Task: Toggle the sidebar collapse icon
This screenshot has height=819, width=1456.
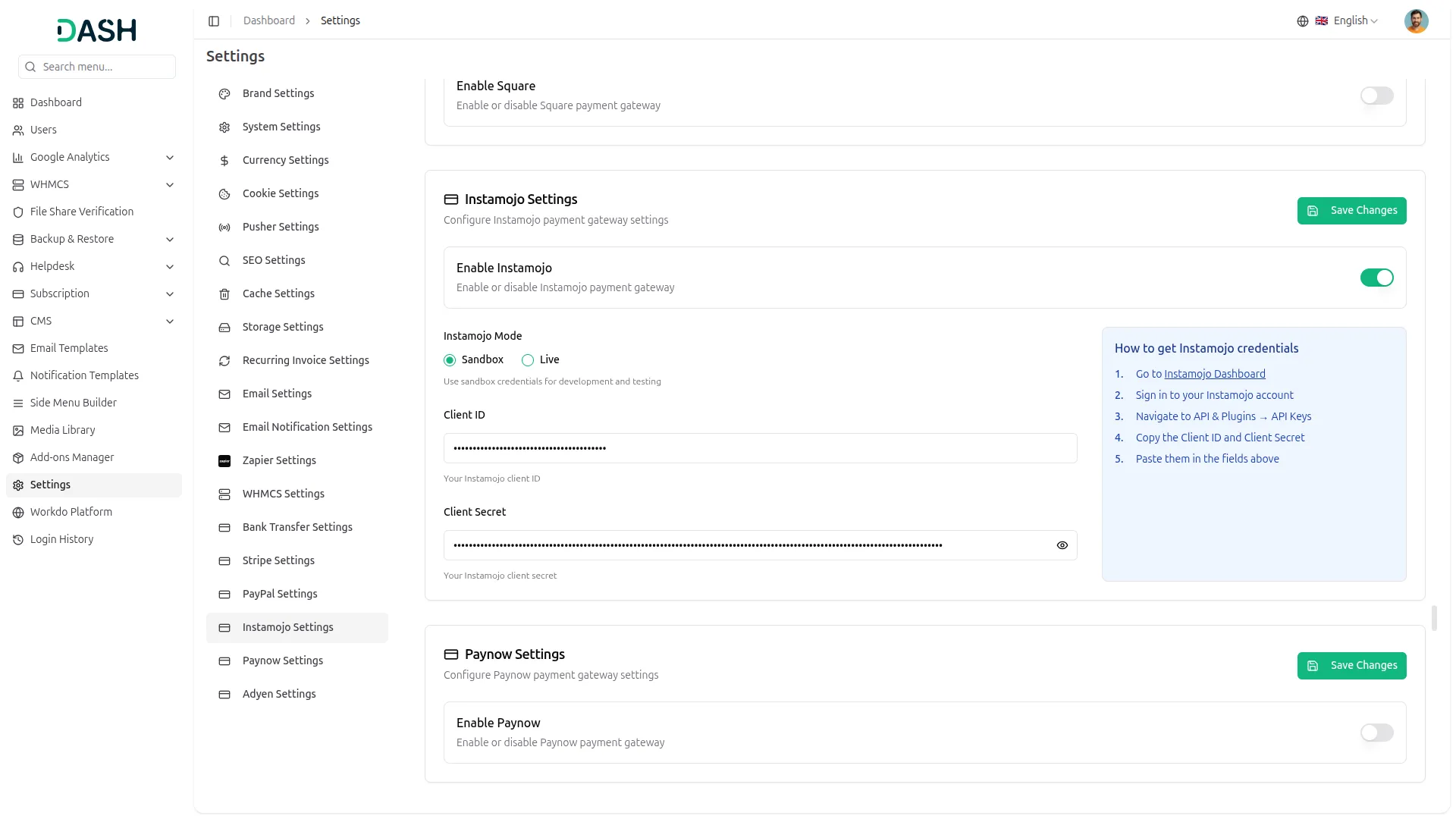Action: [x=214, y=21]
